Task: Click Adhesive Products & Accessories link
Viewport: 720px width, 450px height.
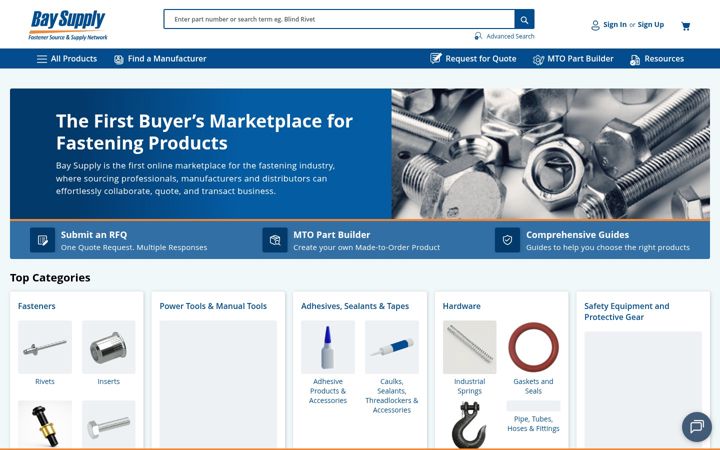Action: pyautogui.click(x=328, y=391)
